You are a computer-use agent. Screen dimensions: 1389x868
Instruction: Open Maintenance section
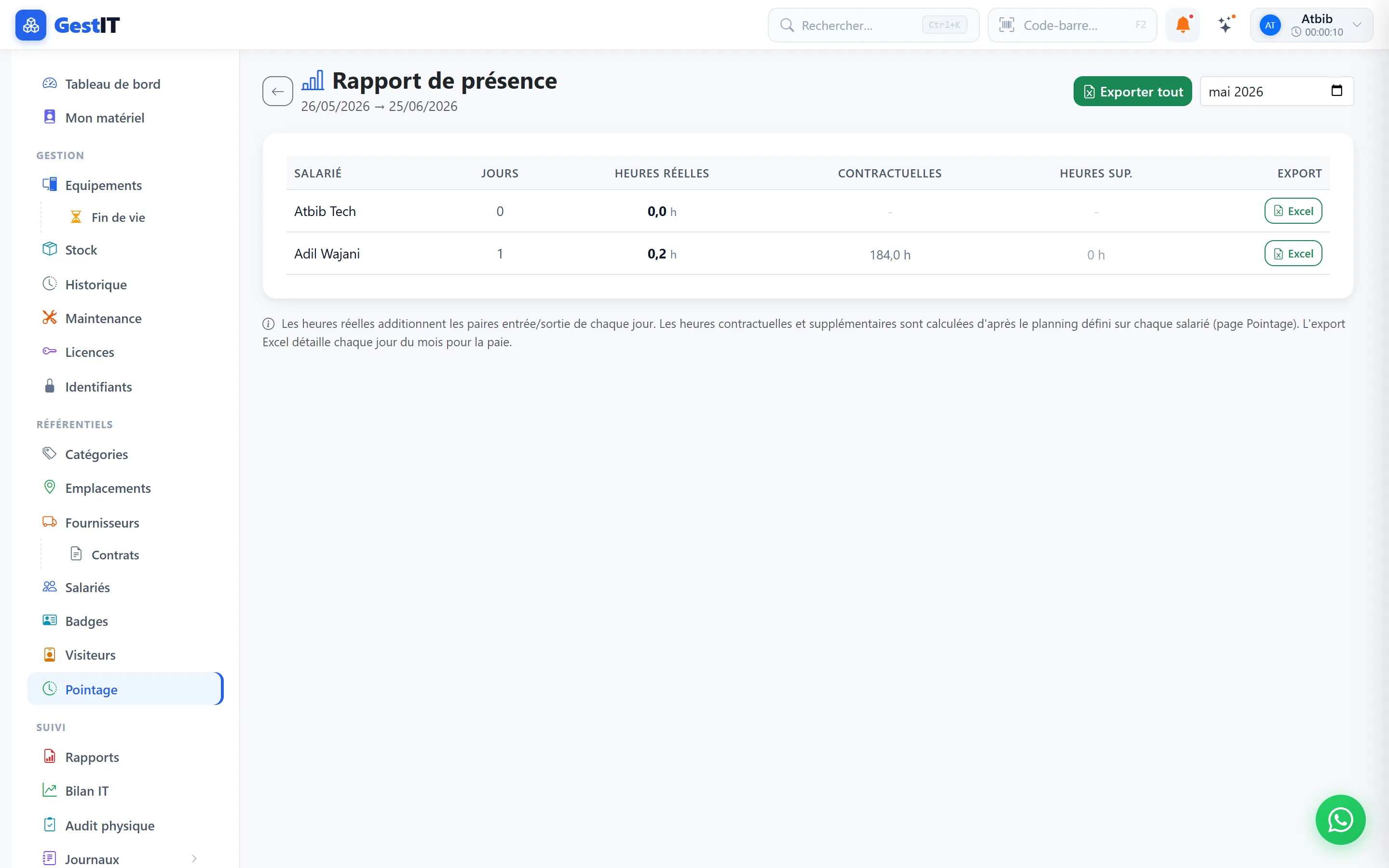click(x=125, y=318)
